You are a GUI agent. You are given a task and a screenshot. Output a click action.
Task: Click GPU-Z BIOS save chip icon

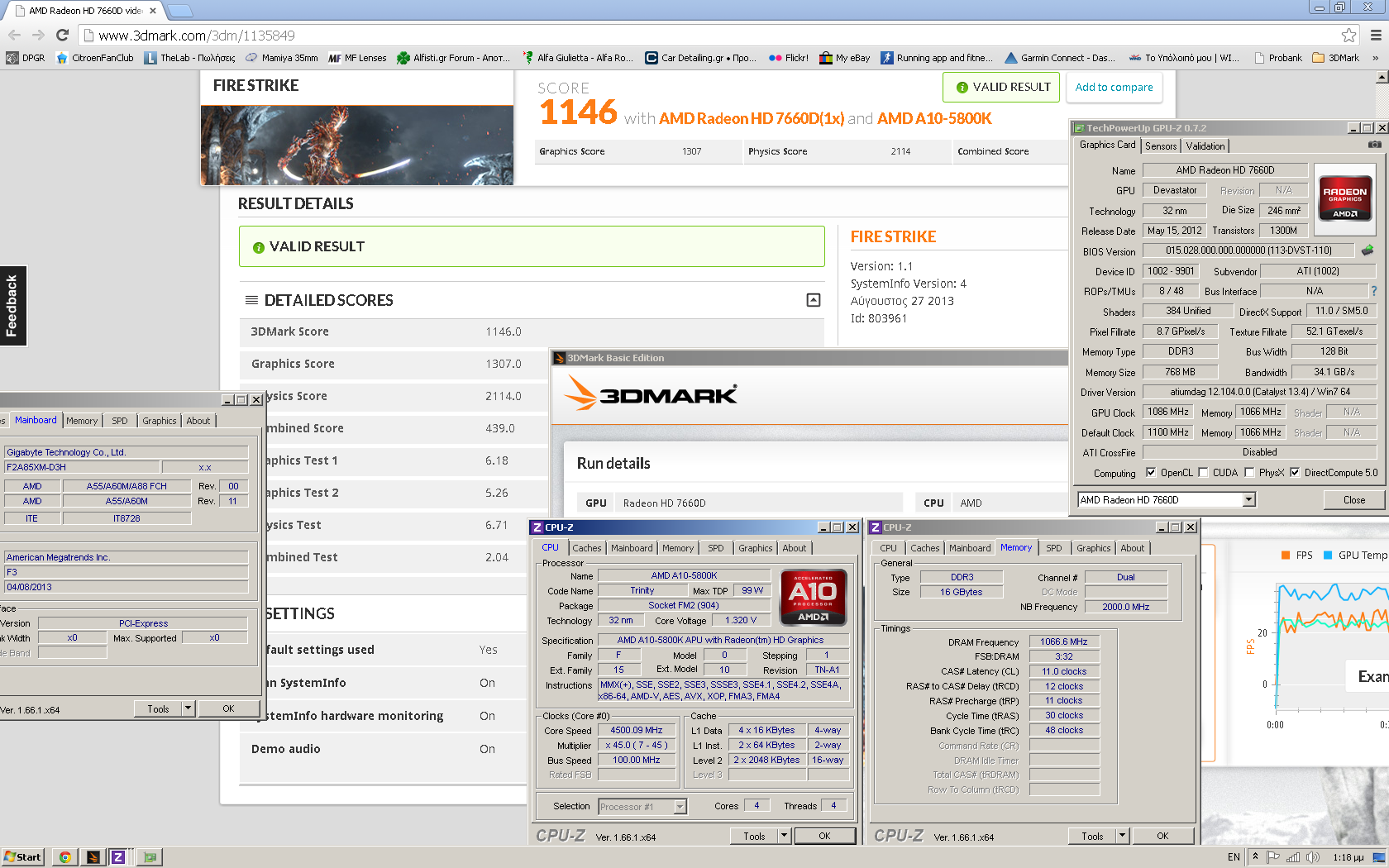1368,250
